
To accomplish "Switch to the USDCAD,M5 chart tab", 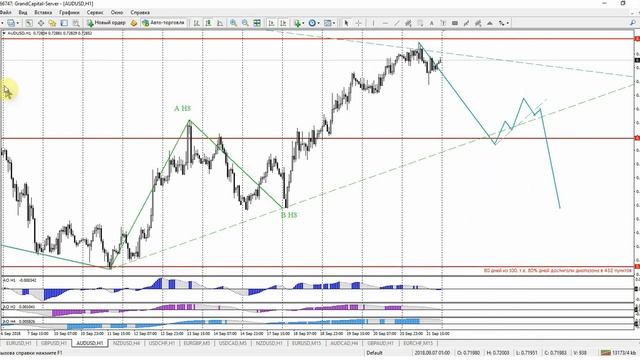I will point(233,344).
